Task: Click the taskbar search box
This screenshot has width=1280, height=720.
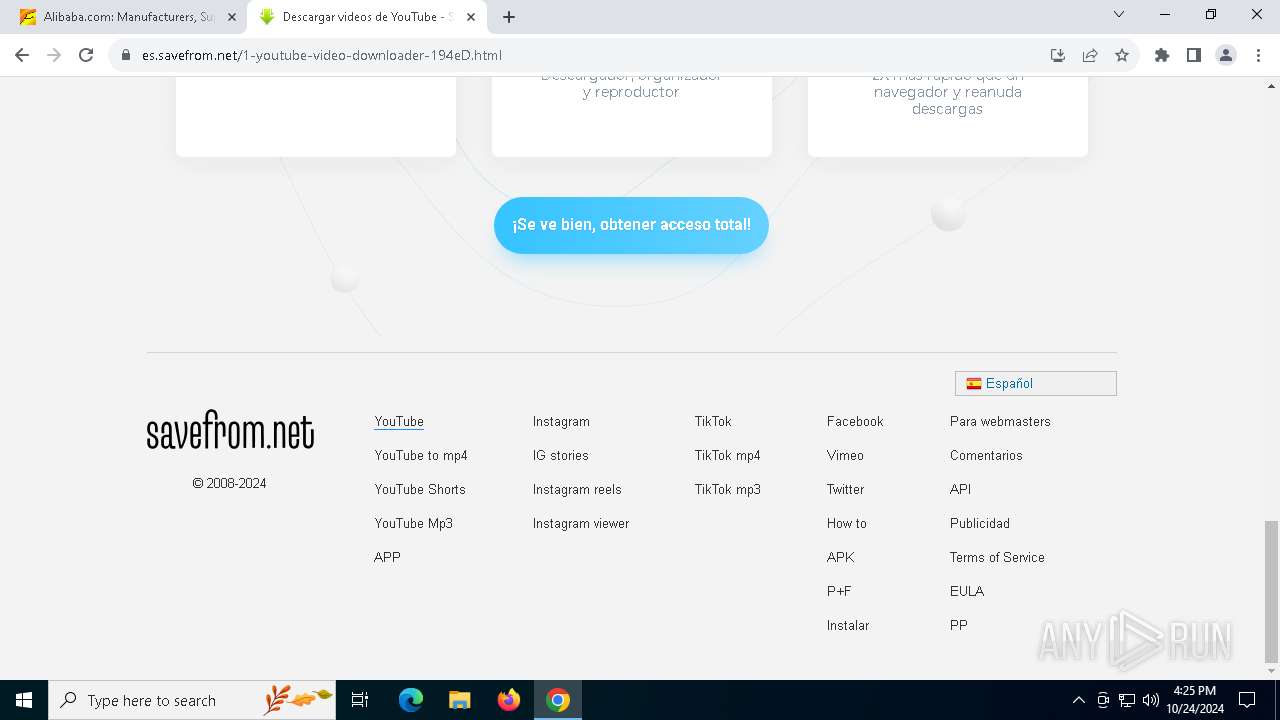Action: click(x=192, y=700)
